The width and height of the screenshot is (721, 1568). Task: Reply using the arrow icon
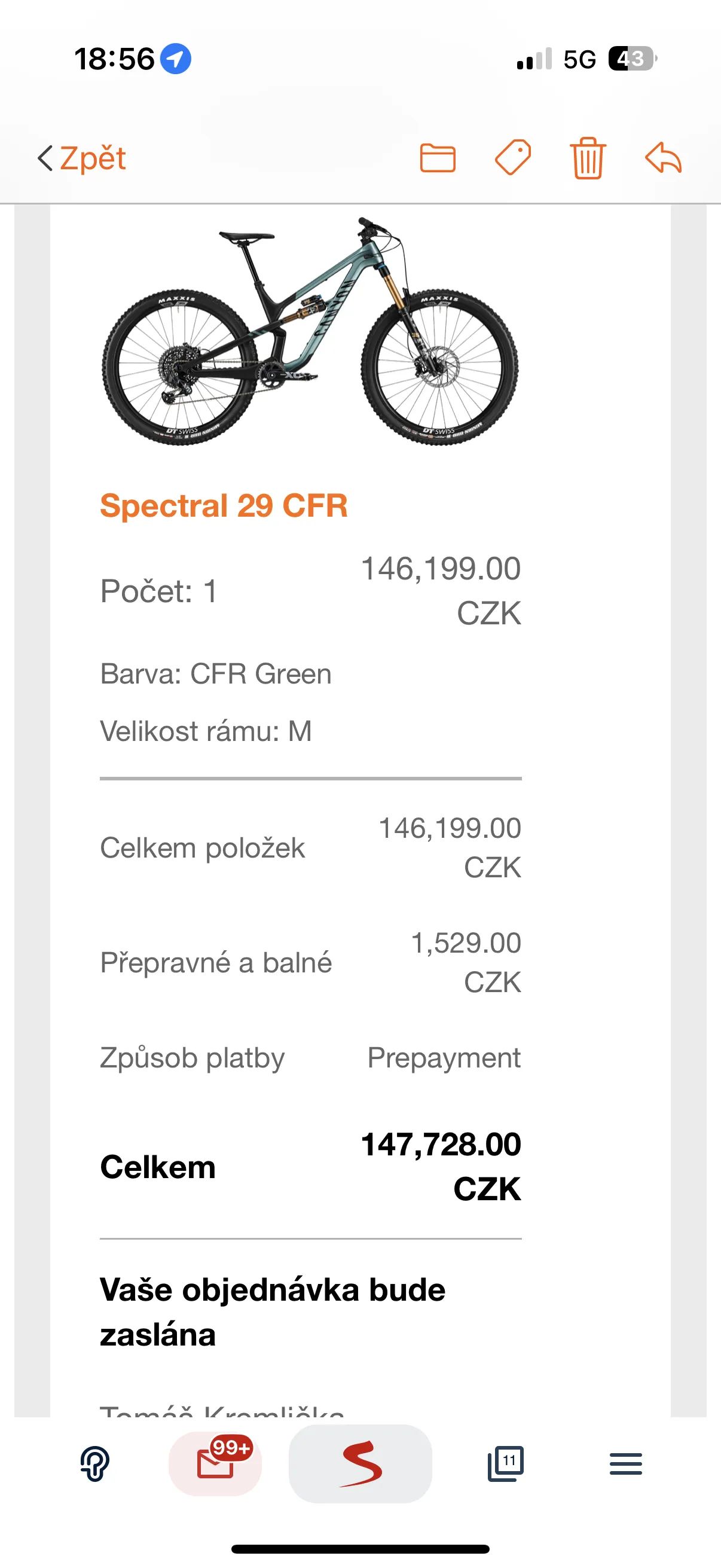pyautogui.click(x=663, y=158)
